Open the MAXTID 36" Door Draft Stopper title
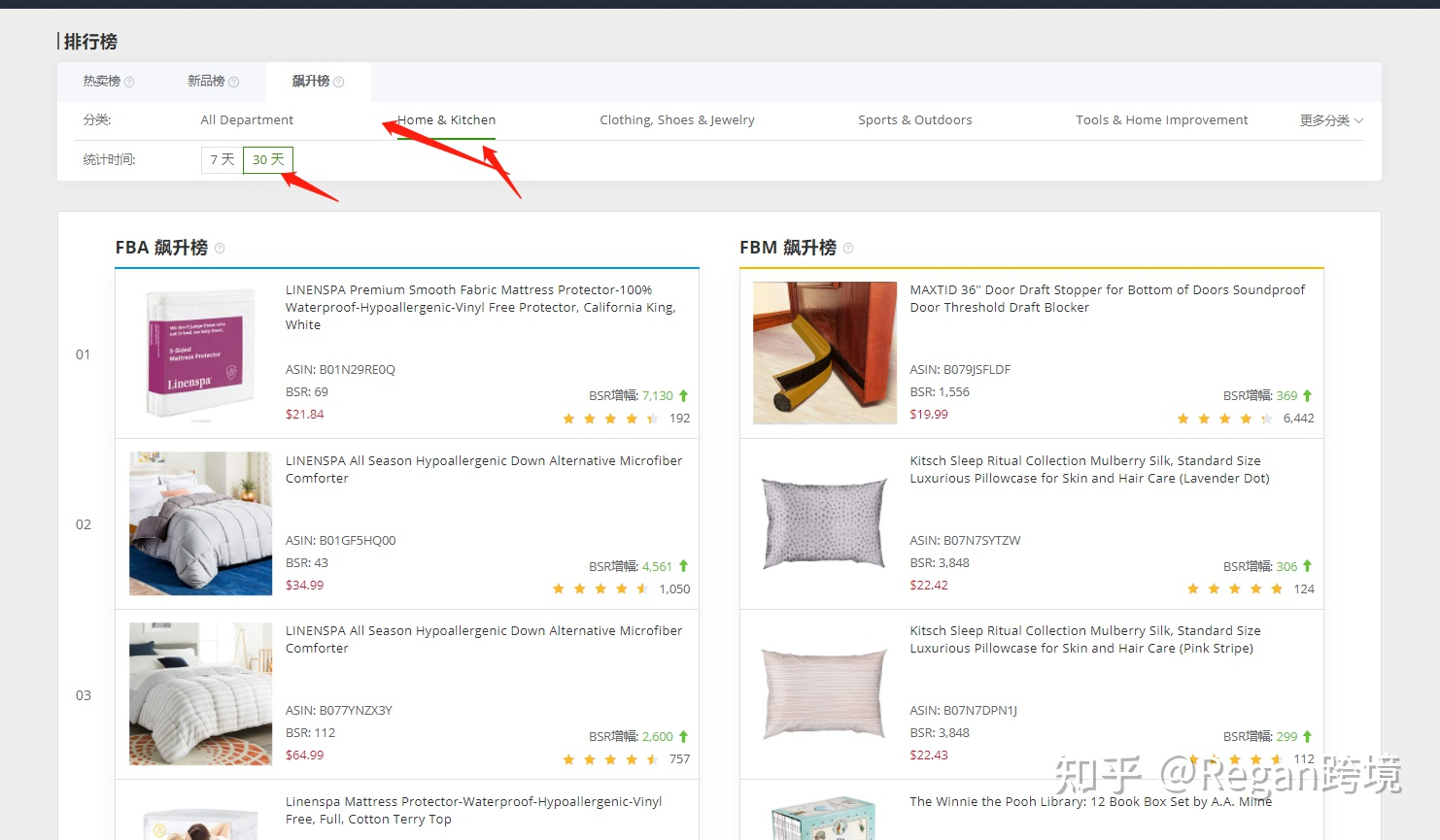The image size is (1440, 840). pos(1107,299)
